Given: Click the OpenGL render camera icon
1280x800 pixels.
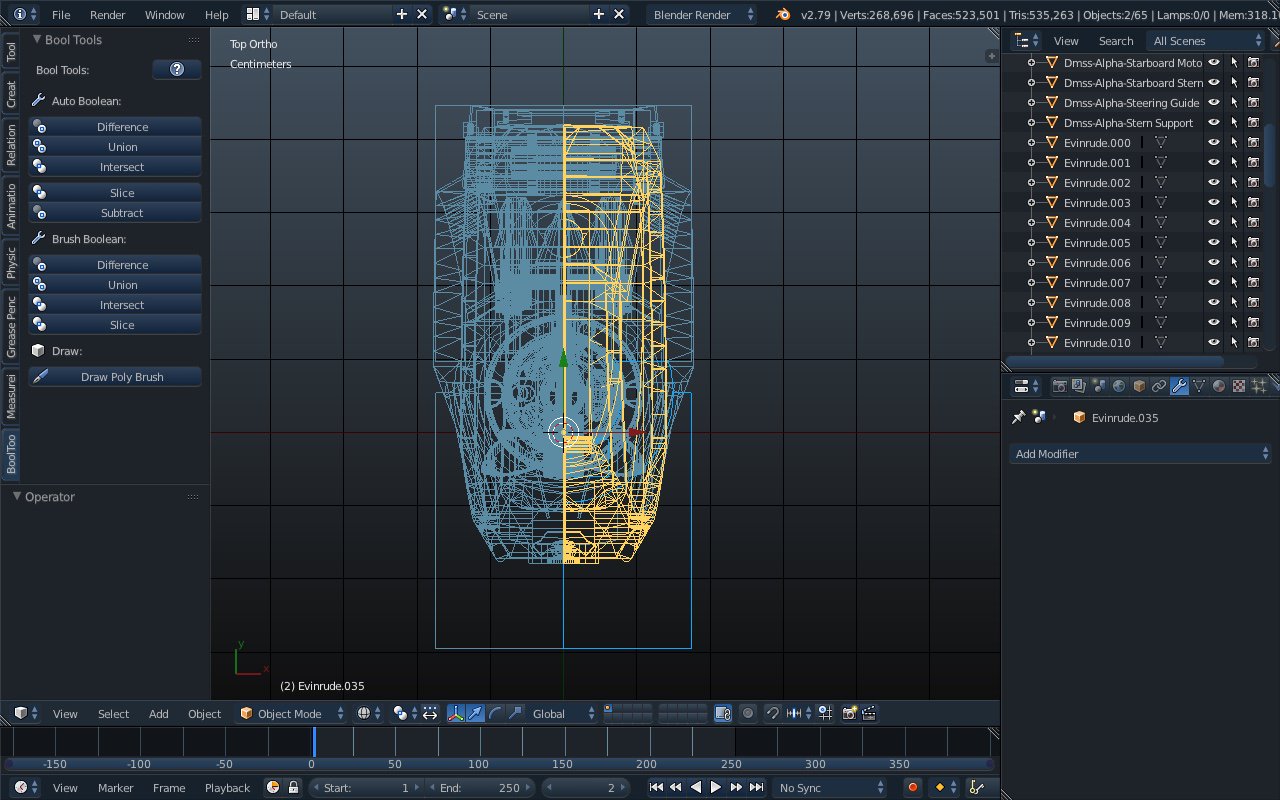Looking at the screenshot, I should click(849, 713).
